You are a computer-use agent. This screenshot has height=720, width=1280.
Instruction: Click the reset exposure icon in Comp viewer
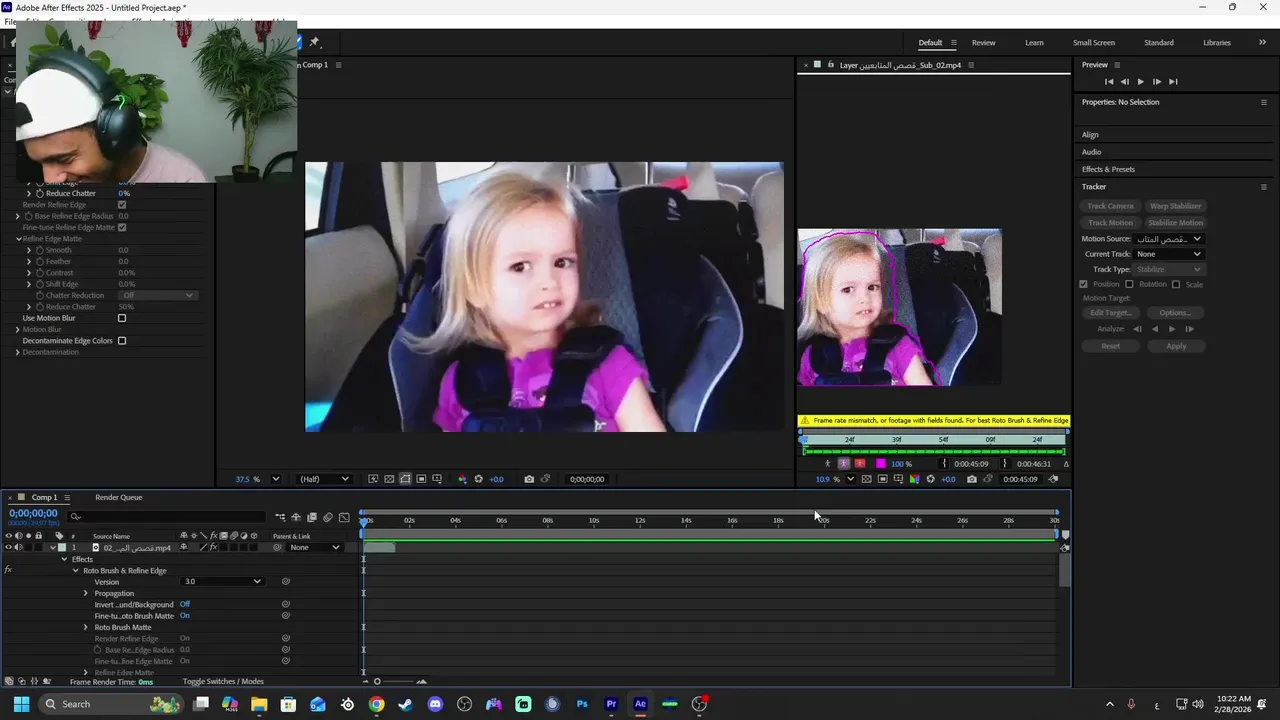(478, 479)
